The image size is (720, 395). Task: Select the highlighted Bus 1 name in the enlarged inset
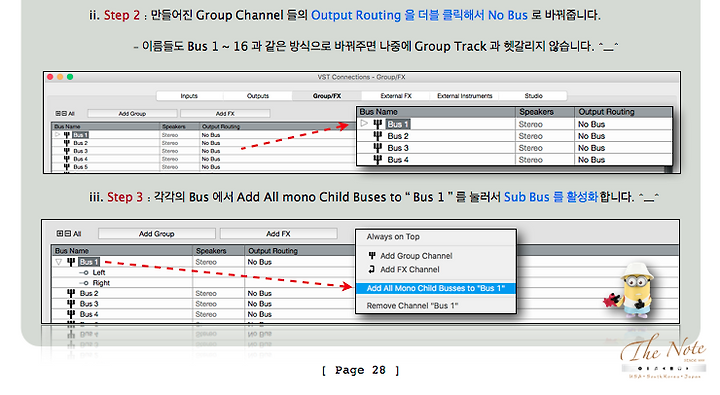[398, 124]
